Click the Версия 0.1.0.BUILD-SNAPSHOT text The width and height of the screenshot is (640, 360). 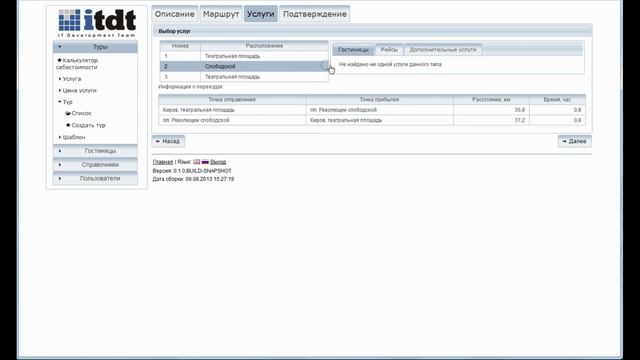coord(192,171)
